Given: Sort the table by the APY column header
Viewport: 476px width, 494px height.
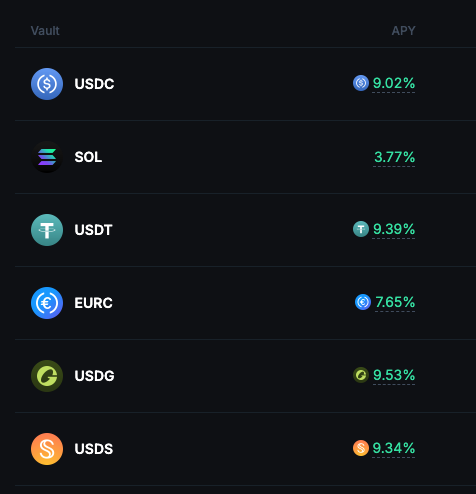Looking at the screenshot, I should click(403, 31).
